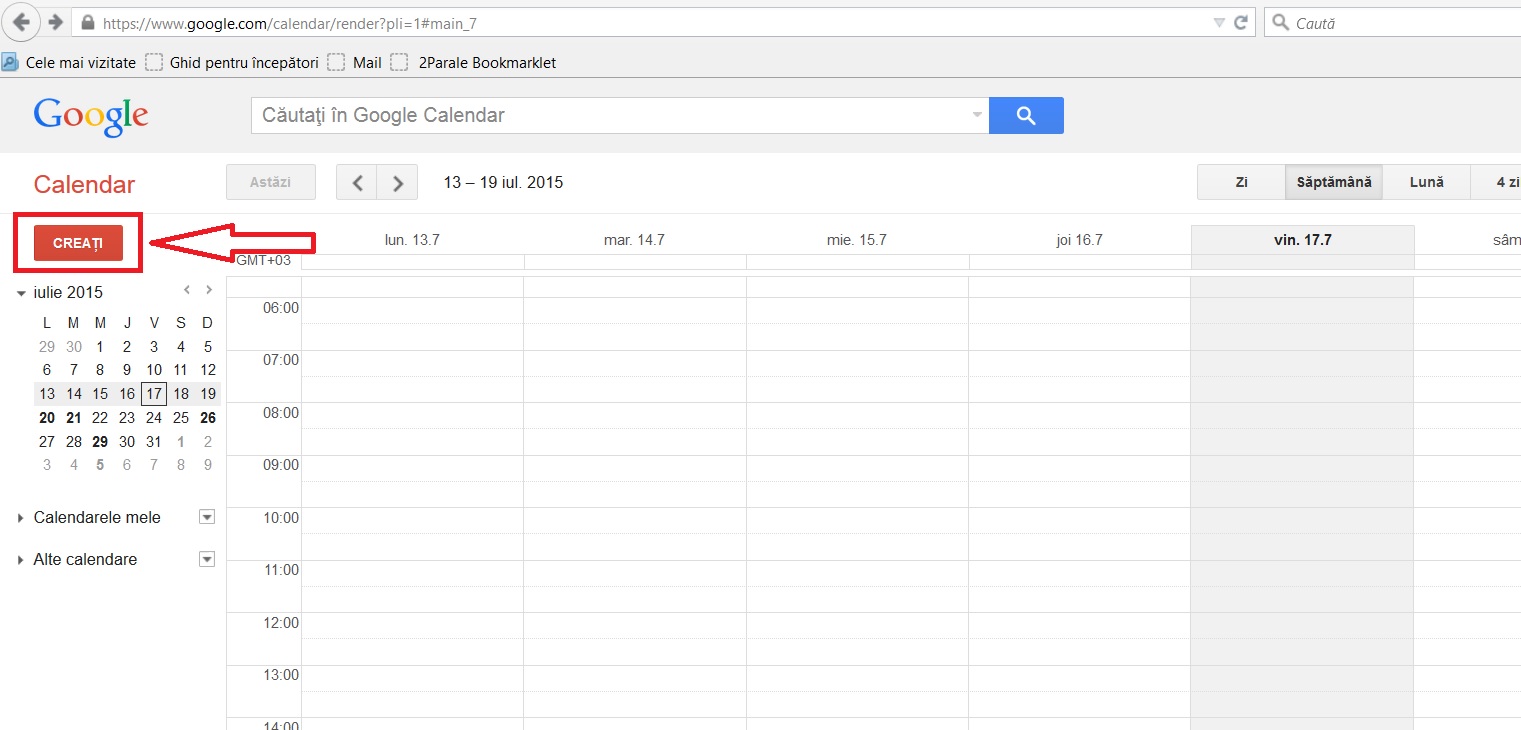Go to next week with right chevron
Image resolution: width=1521 pixels, height=730 pixels.
coord(397,183)
